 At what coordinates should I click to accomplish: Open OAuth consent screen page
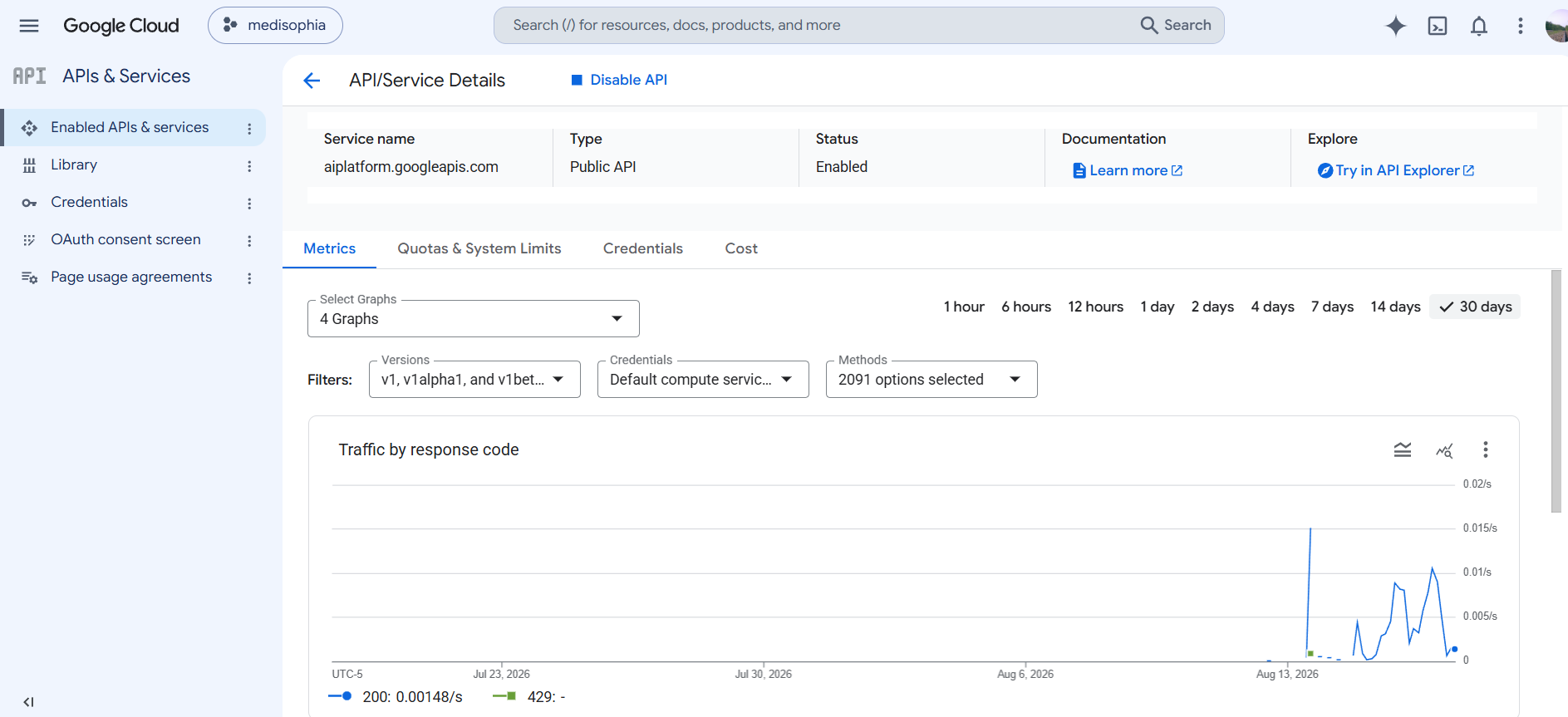125,239
